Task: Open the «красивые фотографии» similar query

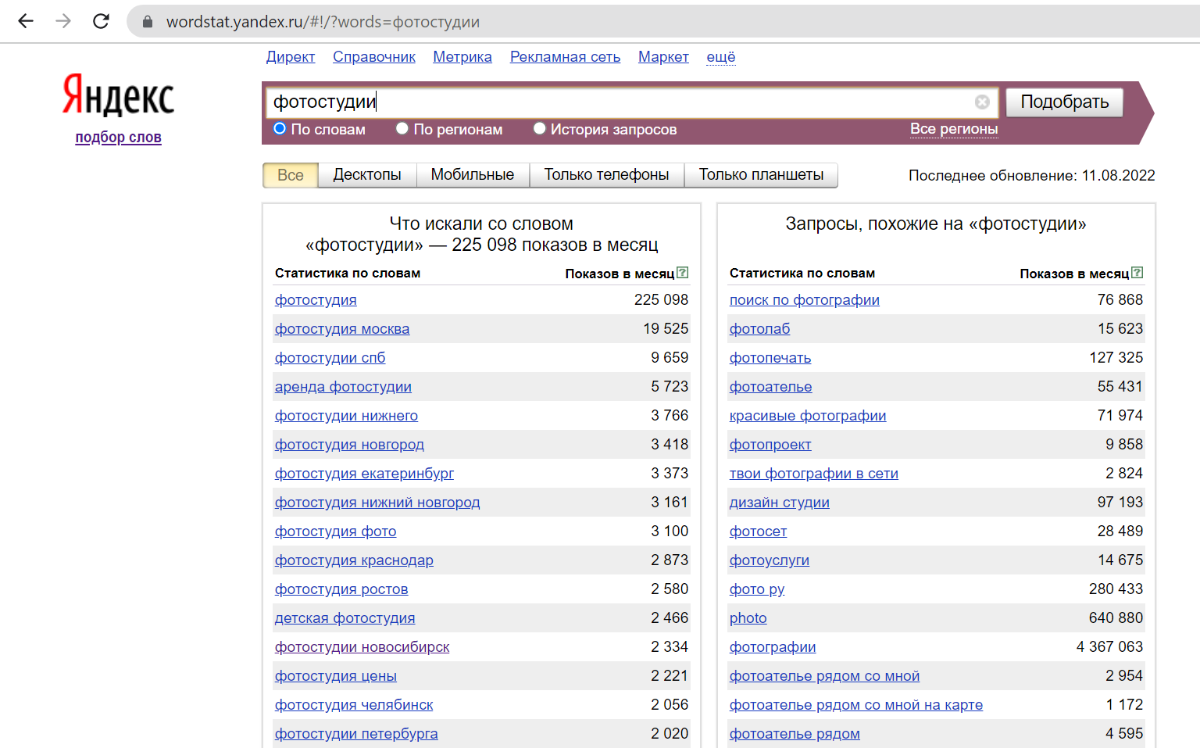Action: click(808, 416)
